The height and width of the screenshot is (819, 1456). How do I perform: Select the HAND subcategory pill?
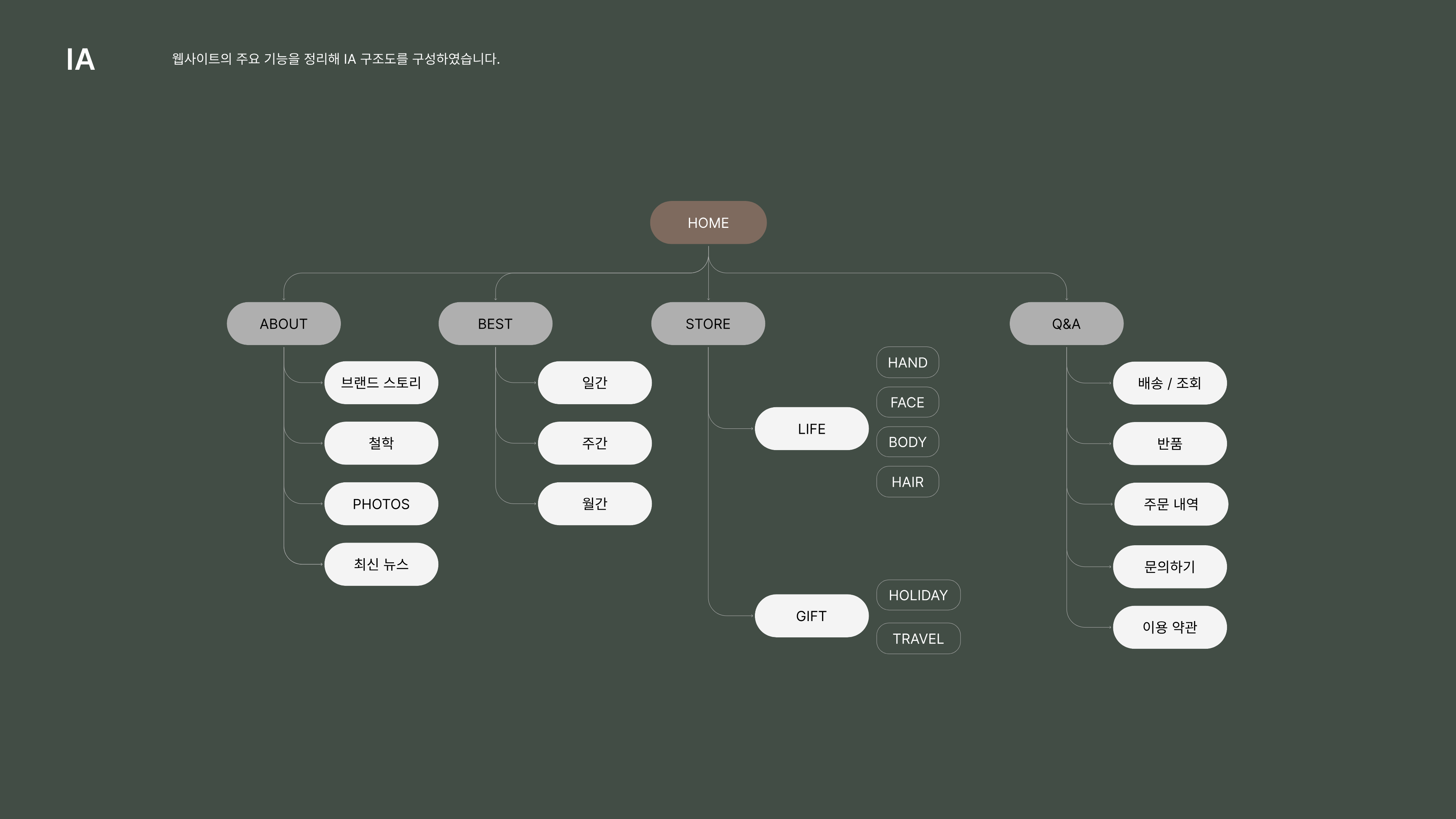point(908,362)
